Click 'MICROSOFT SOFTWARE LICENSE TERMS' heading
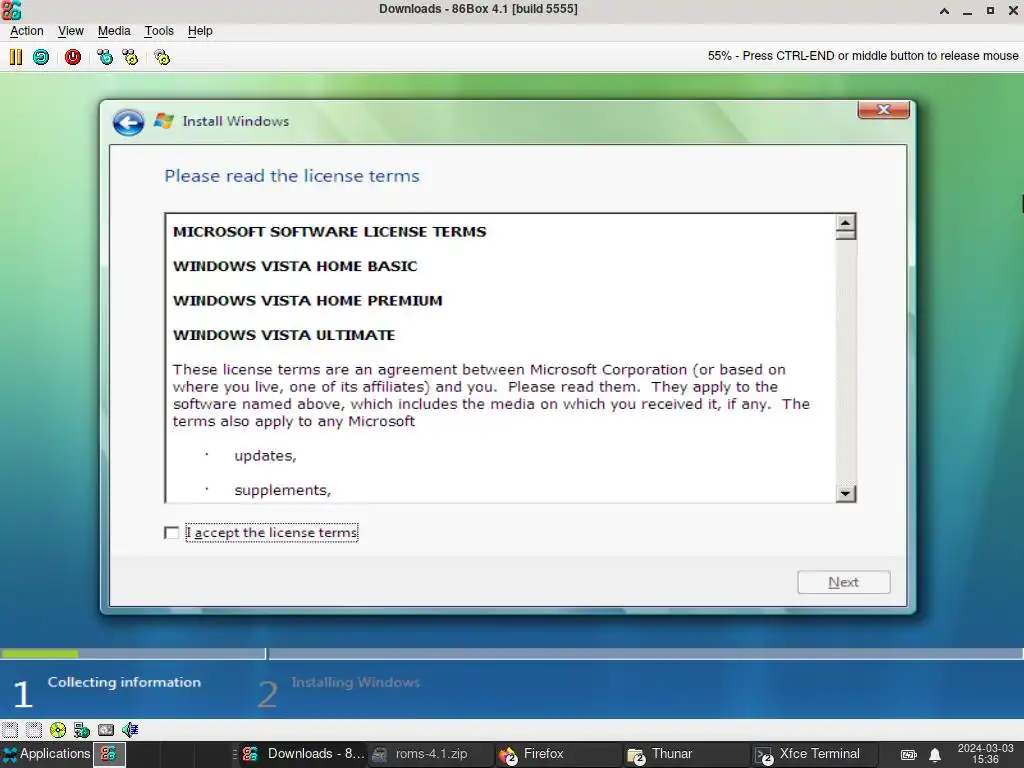The width and height of the screenshot is (1024, 768). click(x=330, y=232)
